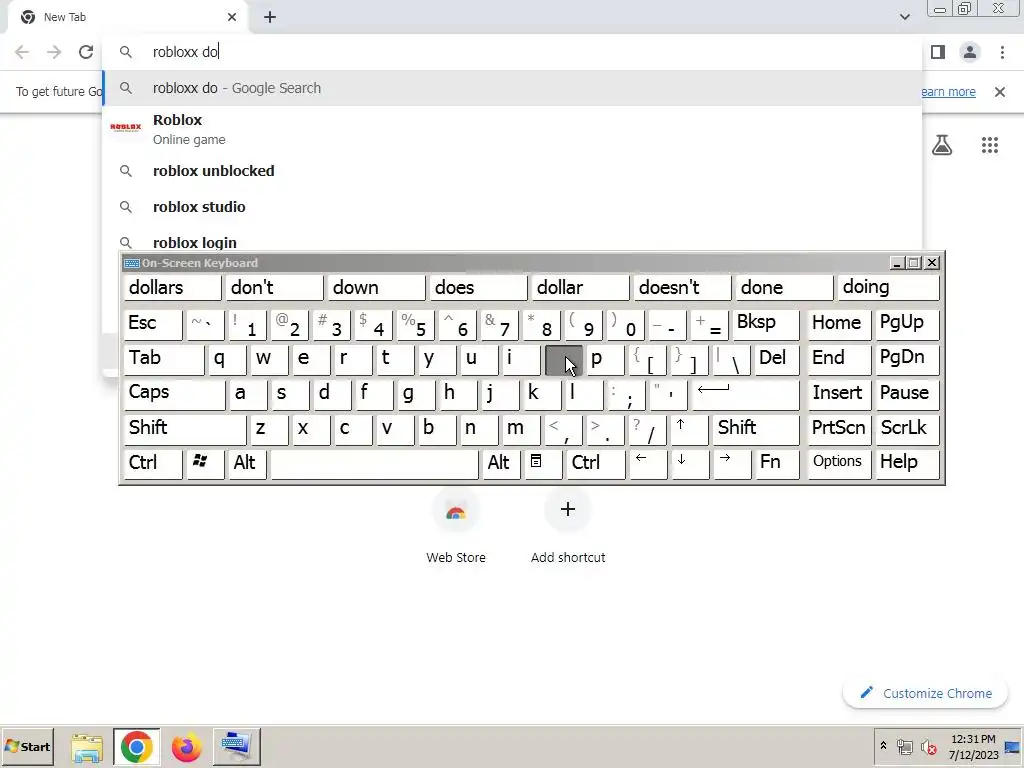
Task: Toggle the ScrLk key
Action: (907, 429)
